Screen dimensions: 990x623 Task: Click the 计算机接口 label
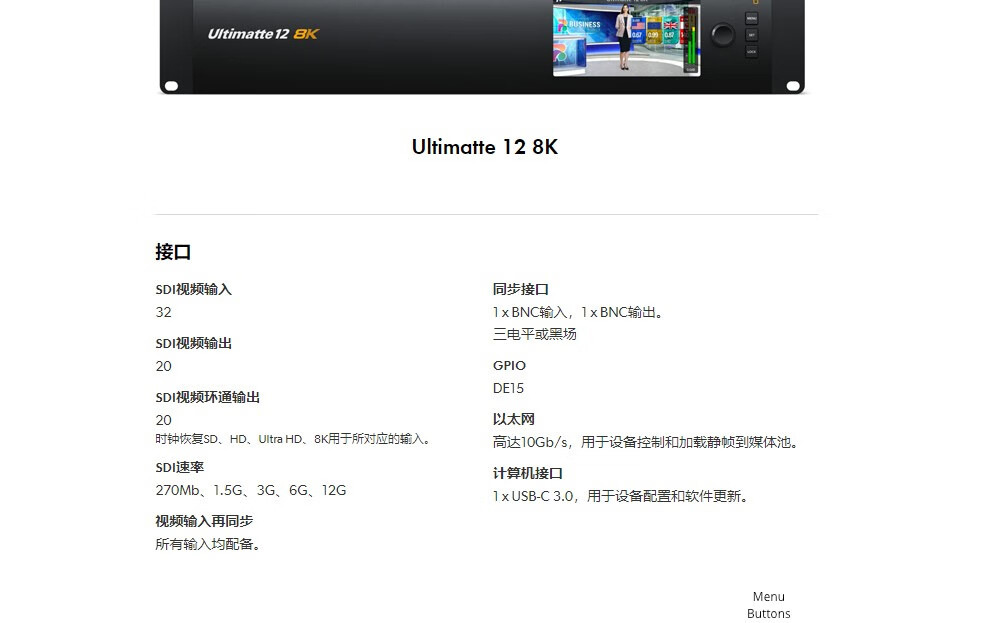528,473
